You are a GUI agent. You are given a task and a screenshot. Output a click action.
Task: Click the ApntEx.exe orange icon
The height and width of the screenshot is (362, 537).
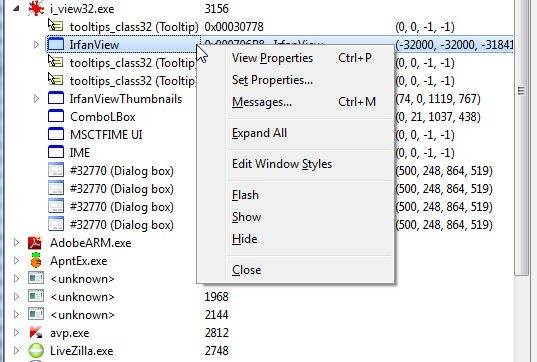(36, 260)
